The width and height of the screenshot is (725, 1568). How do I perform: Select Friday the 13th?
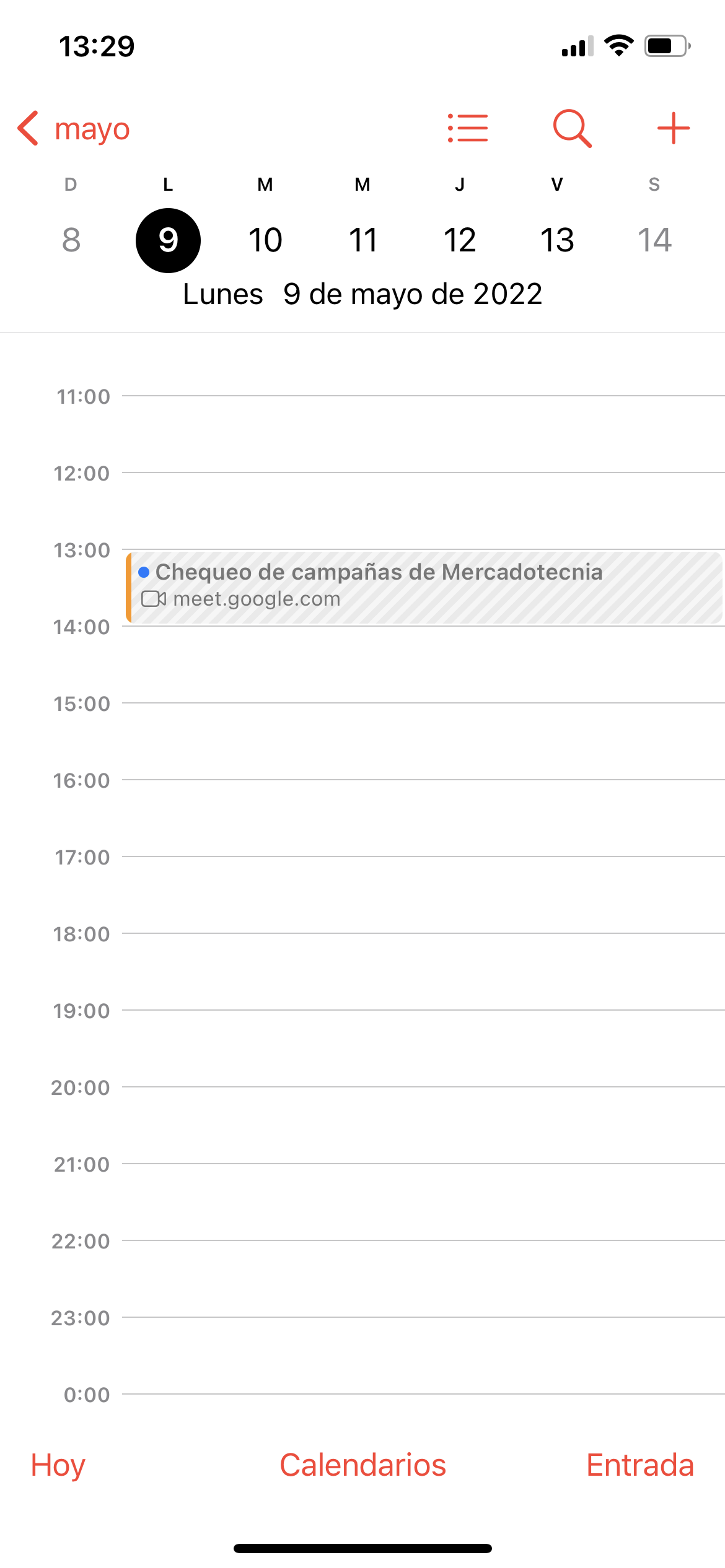(x=557, y=240)
